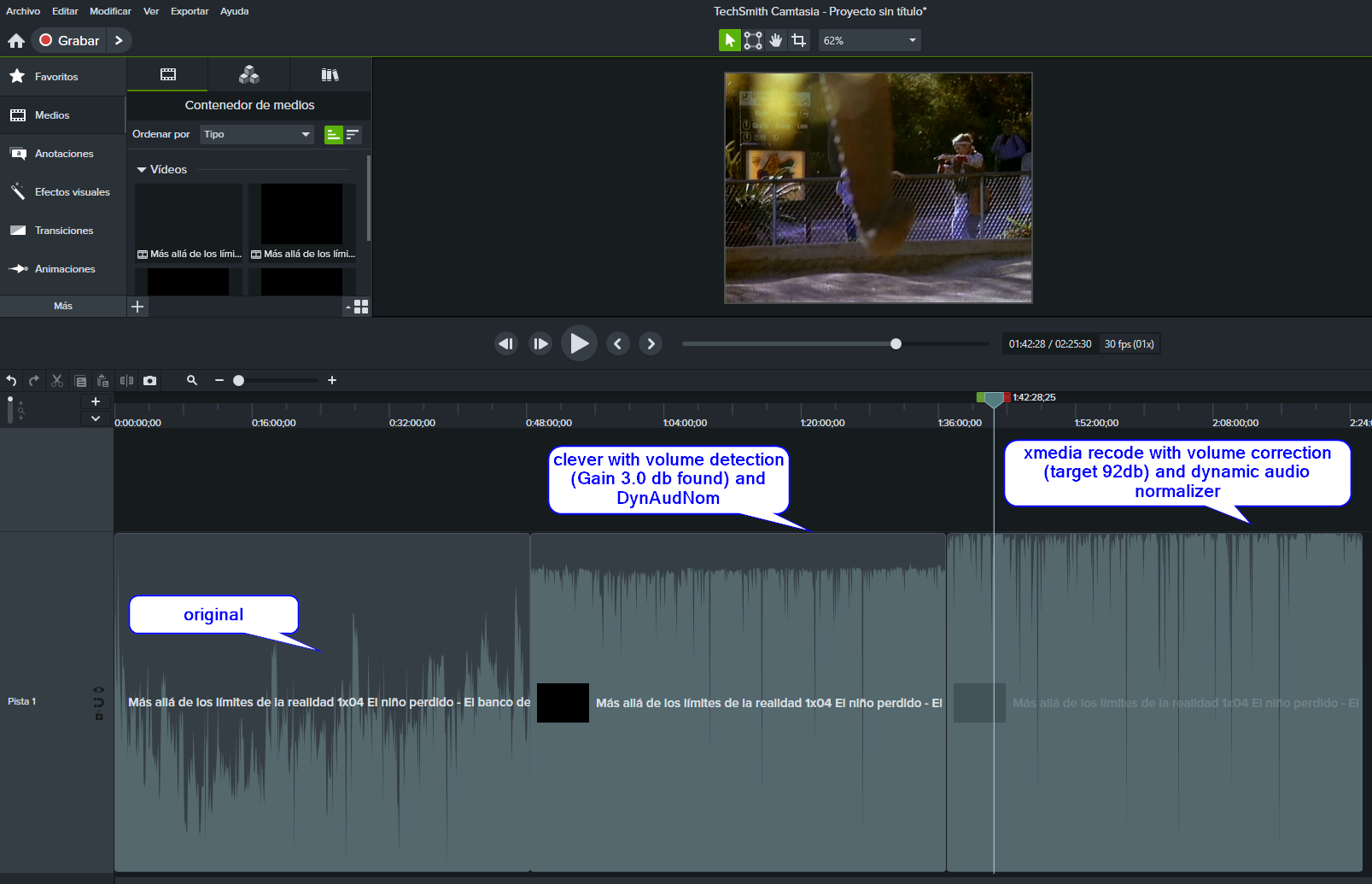Activate the Pan hand tool
Viewport: 1372px width, 884px height.
click(x=775, y=40)
